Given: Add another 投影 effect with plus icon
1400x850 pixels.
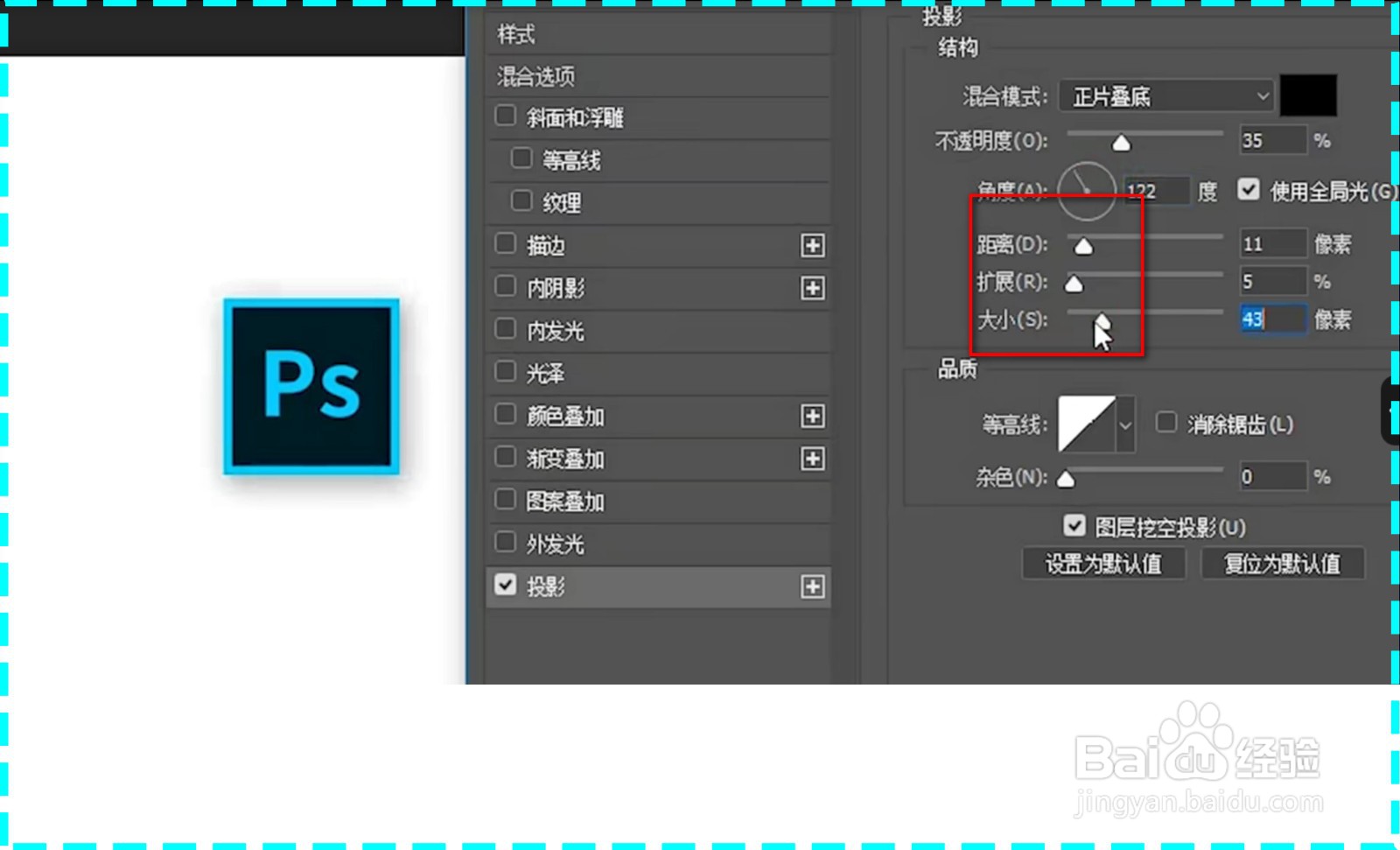Looking at the screenshot, I should point(813,587).
